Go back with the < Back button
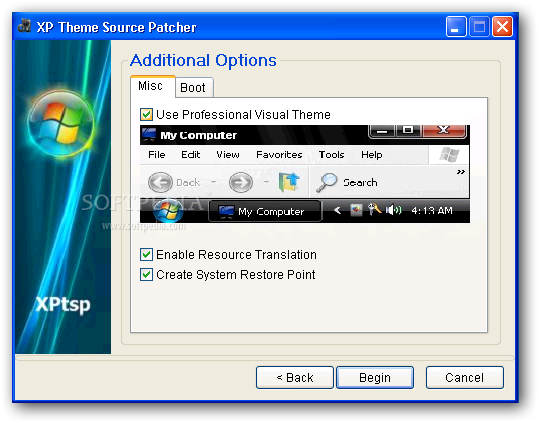The width and height of the screenshot is (539, 423). [295, 378]
